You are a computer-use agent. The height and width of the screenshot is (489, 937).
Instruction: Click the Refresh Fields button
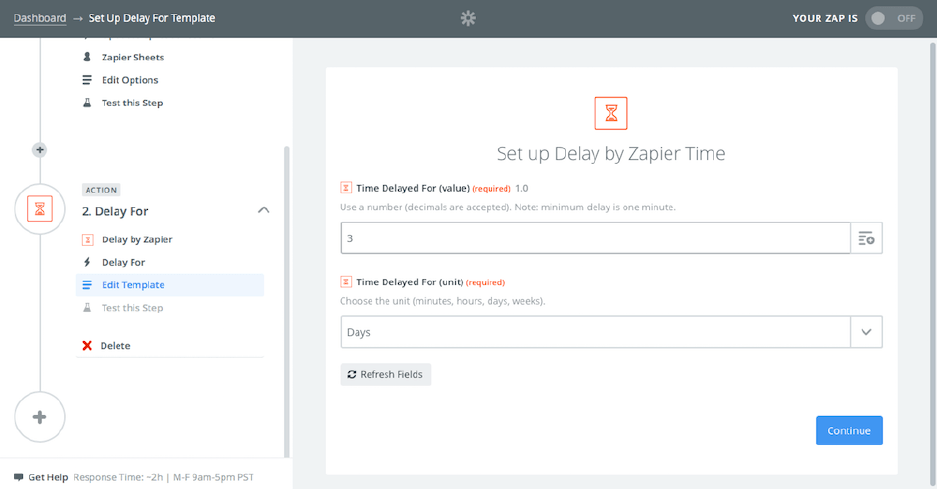click(x=386, y=374)
